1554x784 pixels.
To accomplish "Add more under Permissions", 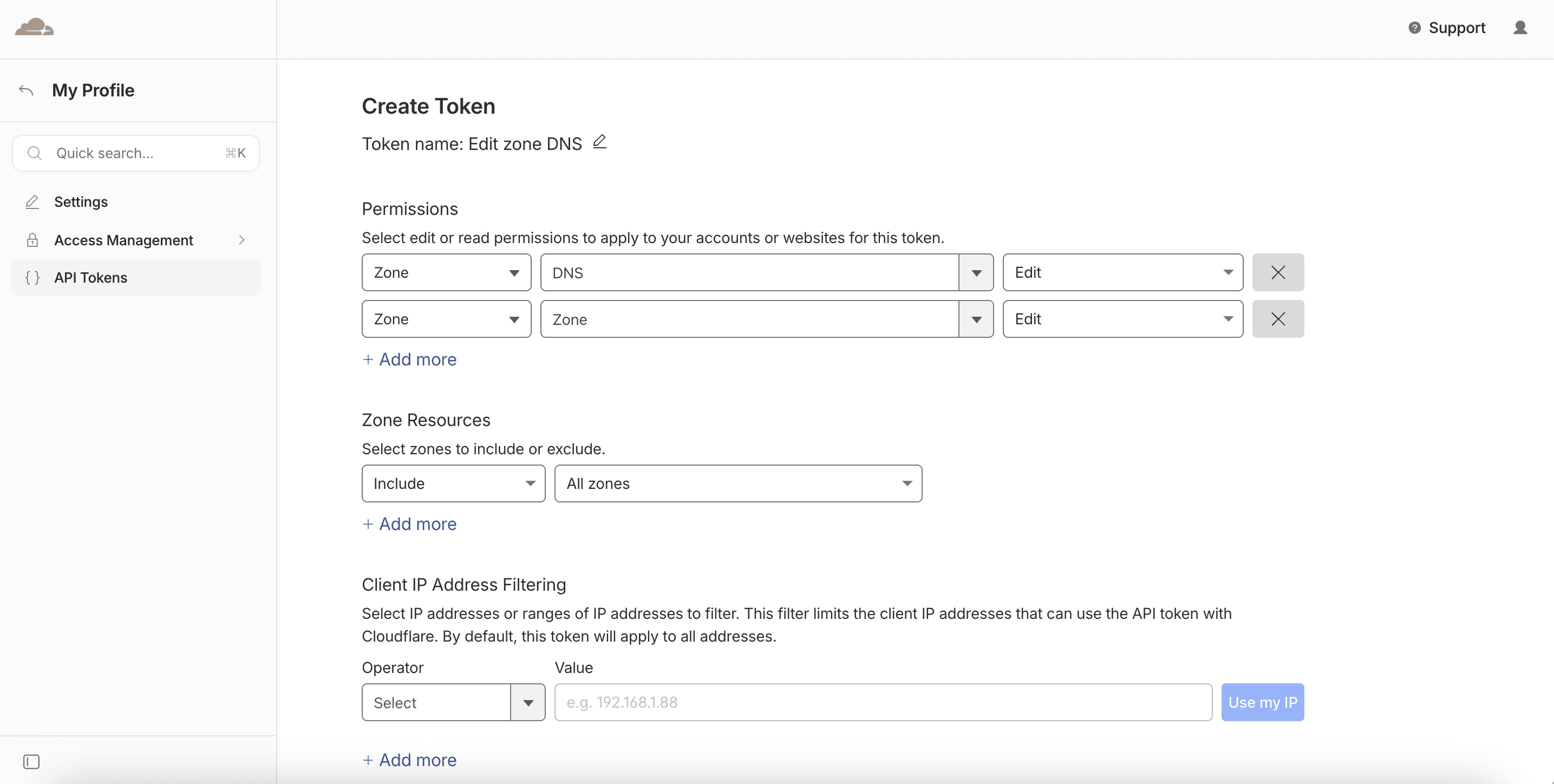I will 409,360.
